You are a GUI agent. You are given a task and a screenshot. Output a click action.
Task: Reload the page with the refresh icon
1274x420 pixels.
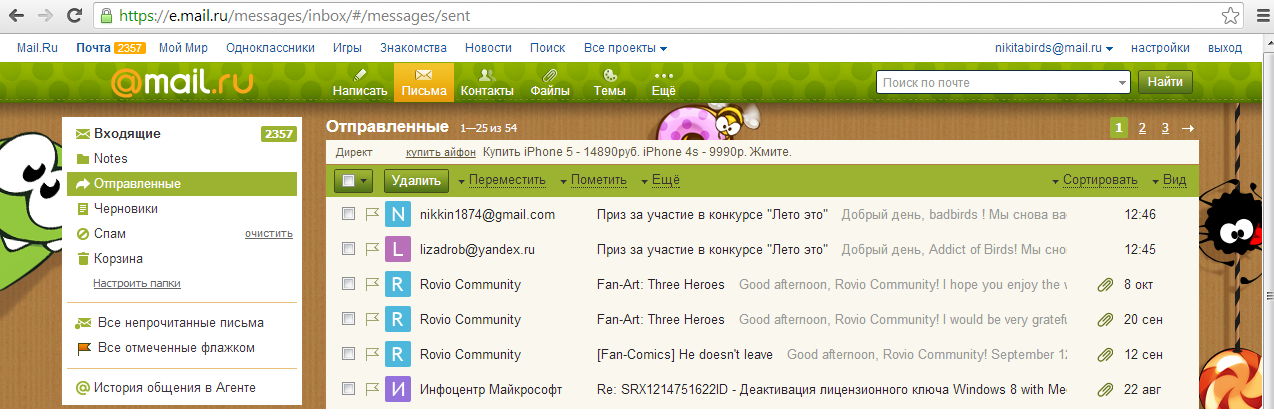click(75, 16)
